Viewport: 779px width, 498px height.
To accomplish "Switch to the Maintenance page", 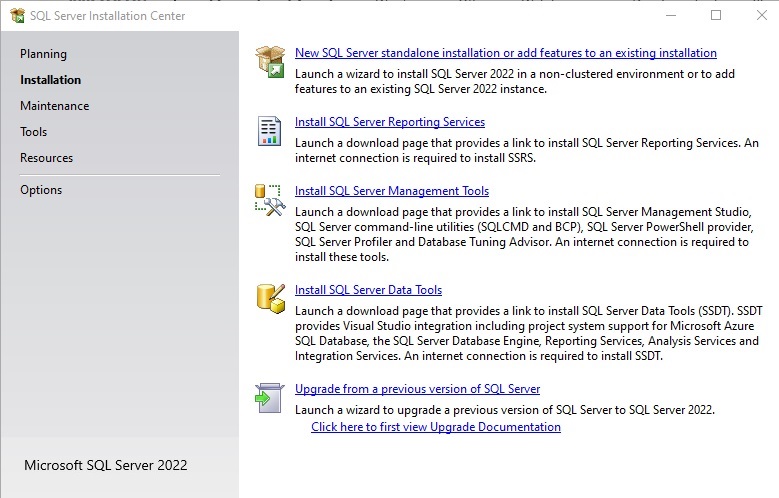I will [x=54, y=106].
